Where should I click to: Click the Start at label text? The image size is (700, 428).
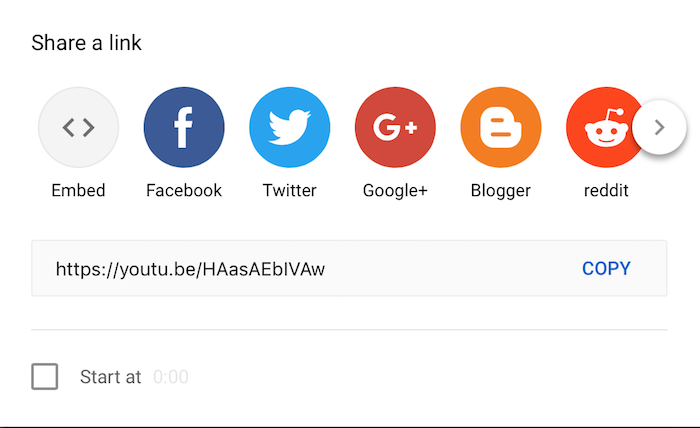111,377
